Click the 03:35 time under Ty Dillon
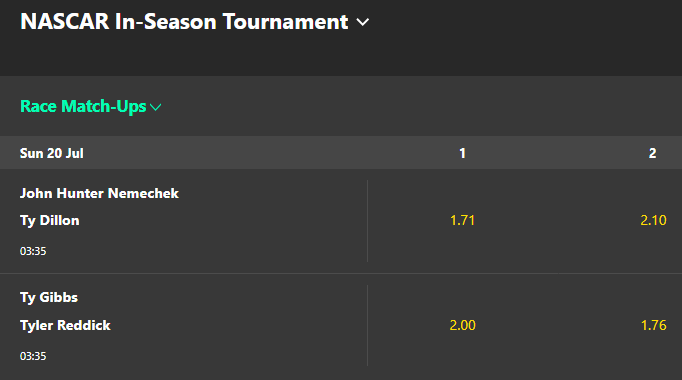 [33, 251]
